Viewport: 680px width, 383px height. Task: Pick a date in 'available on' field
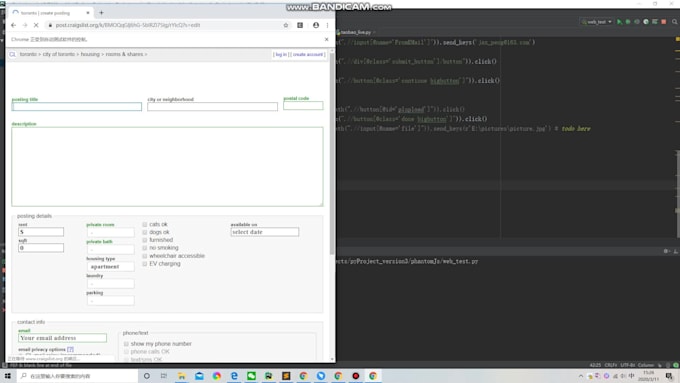tap(265, 232)
